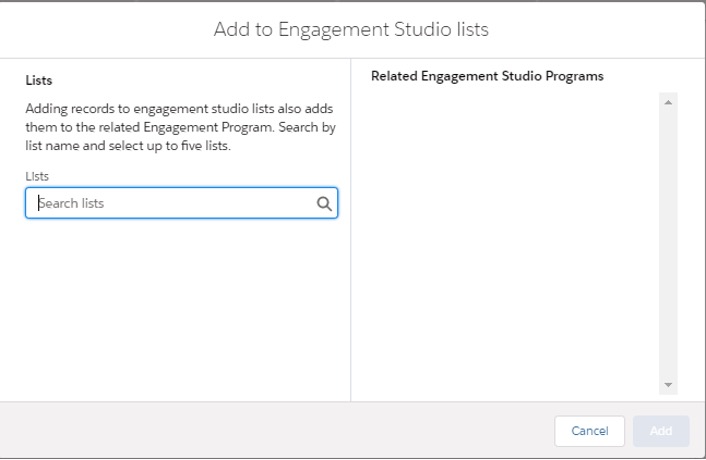Cancel the Add to Engagement Studio dialog
This screenshot has height=460, width=706.
click(x=589, y=431)
